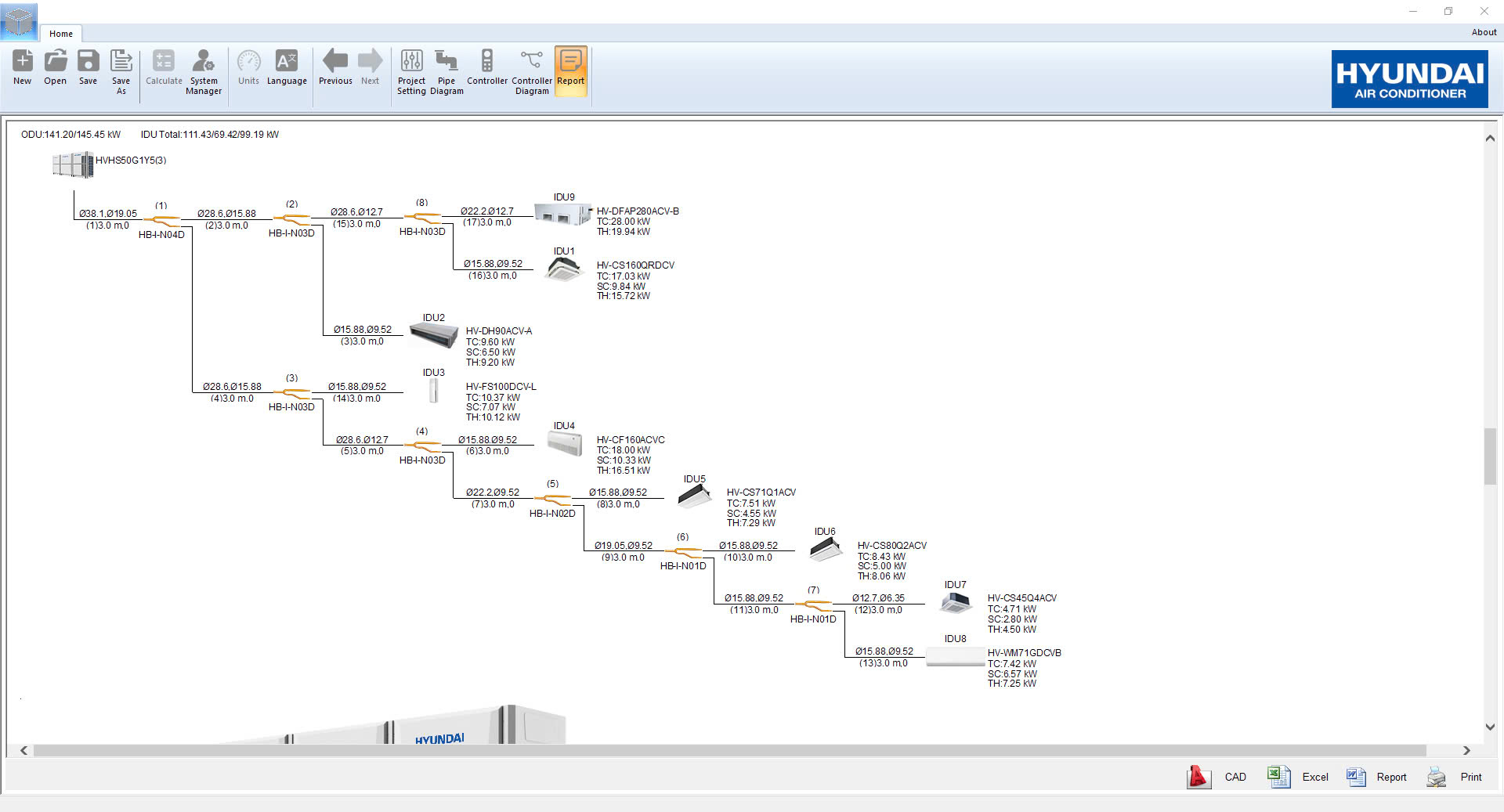Select the IDU9 duct unit icon

tap(562, 215)
